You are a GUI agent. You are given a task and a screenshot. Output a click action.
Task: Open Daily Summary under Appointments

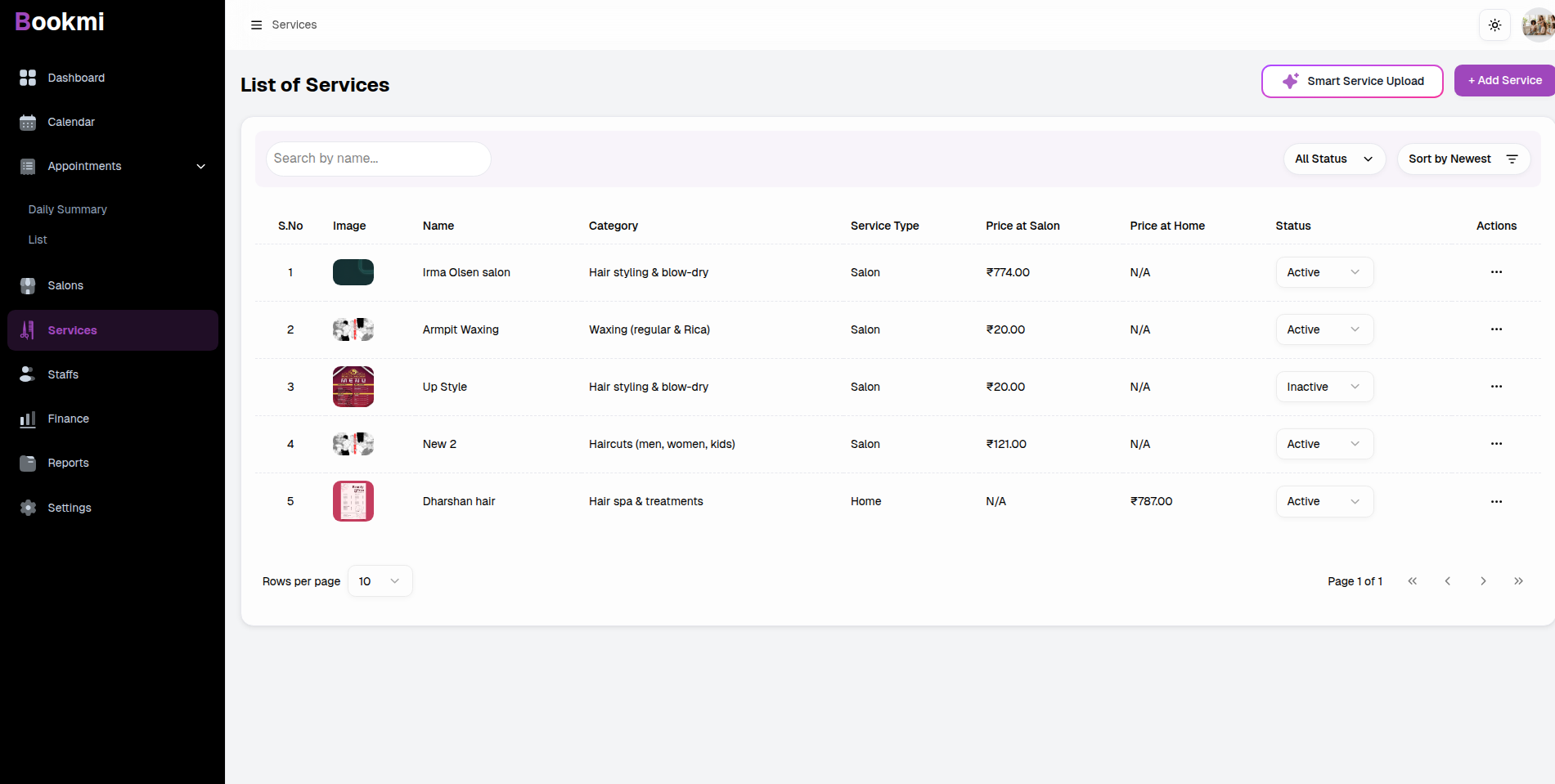pos(67,209)
